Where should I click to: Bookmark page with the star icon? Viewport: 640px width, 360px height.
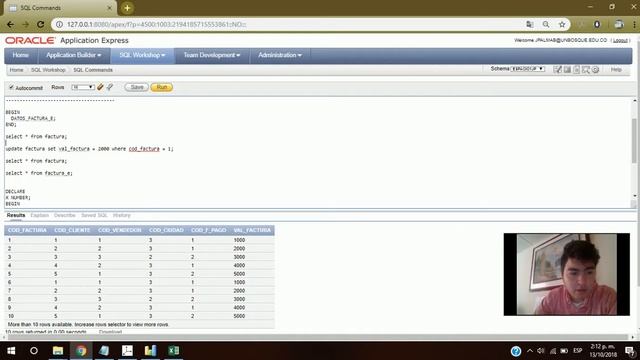(562, 24)
